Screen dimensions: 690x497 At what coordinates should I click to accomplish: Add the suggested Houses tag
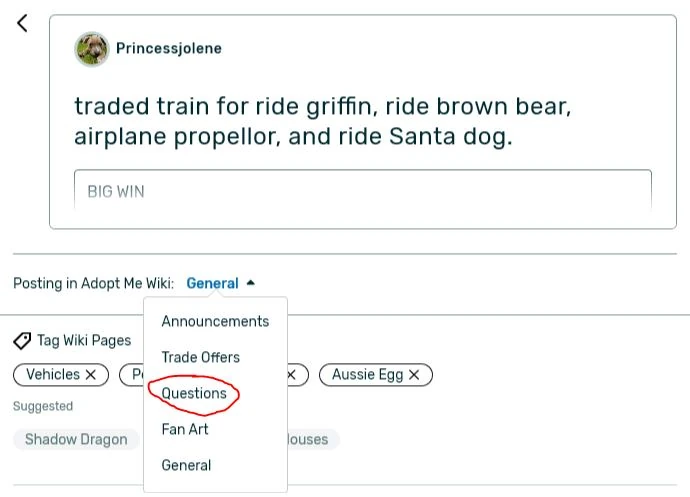[x=311, y=439]
